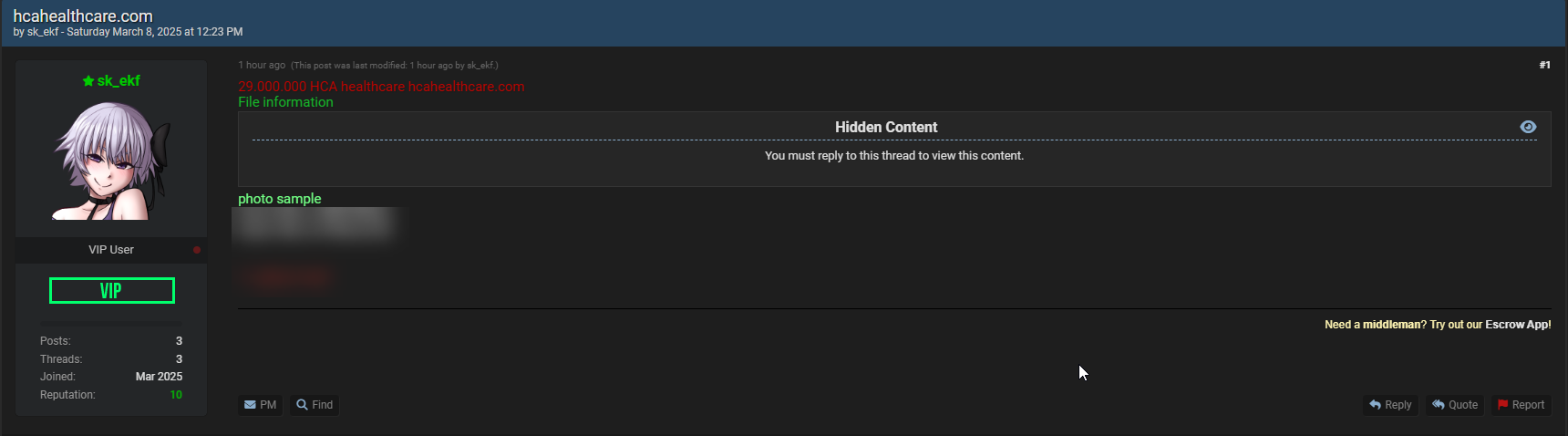Click the envelope icon on PM button
The width and height of the screenshot is (1568, 436).
250,405
